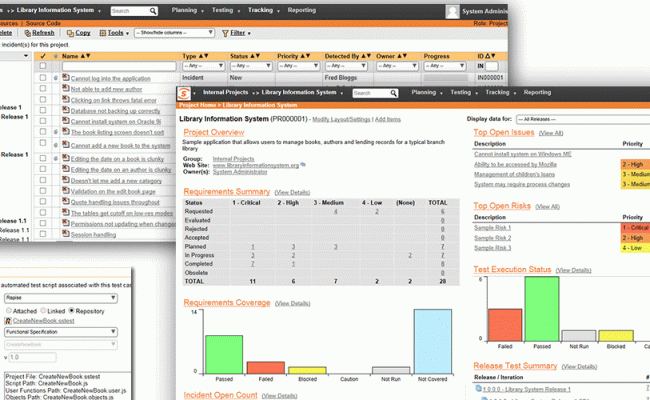Click attachment icon on Cannot log into application row

[x=56, y=78]
